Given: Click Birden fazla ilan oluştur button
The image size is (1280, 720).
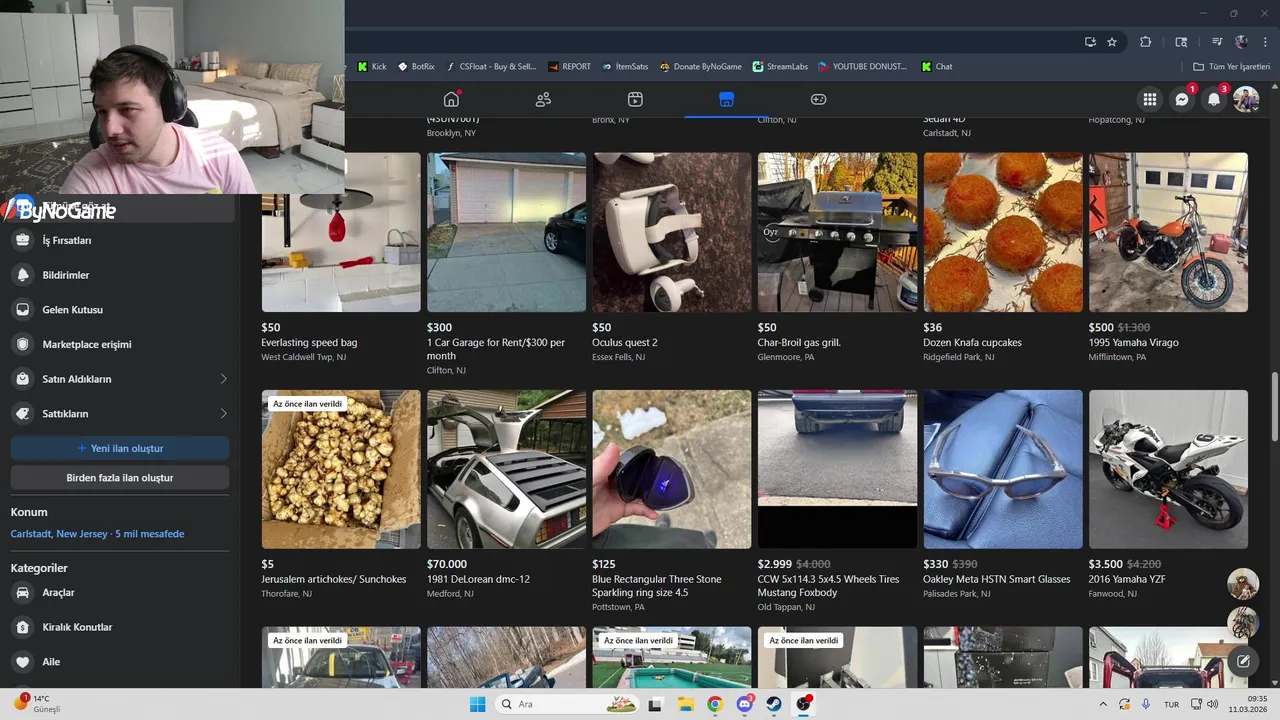Looking at the screenshot, I should click(x=120, y=478).
